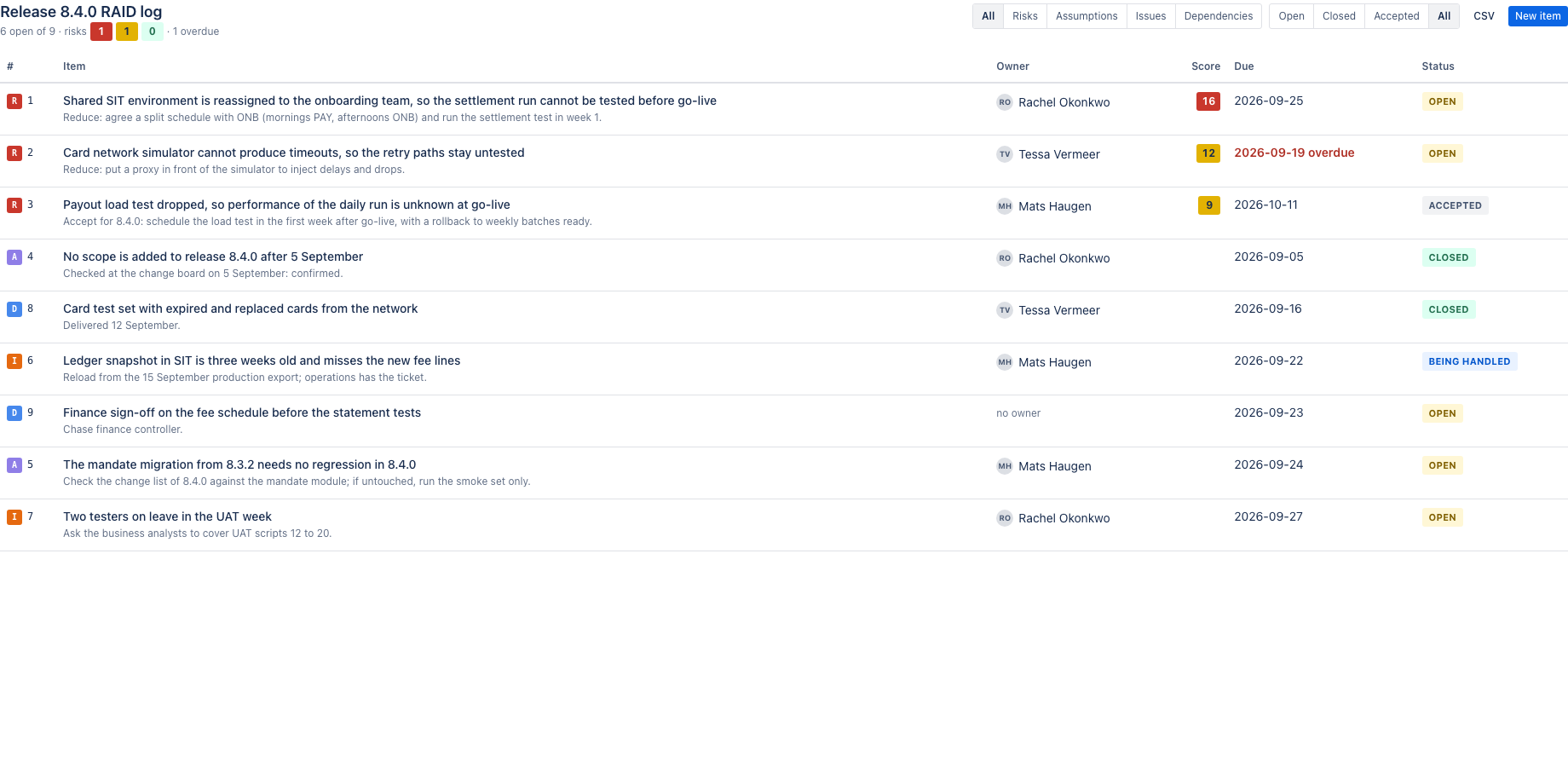Viewport: 1568px width, 767px height.
Task: Click Tessa Vermeer's TV avatar on item 2
Action: pyautogui.click(x=1005, y=154)
